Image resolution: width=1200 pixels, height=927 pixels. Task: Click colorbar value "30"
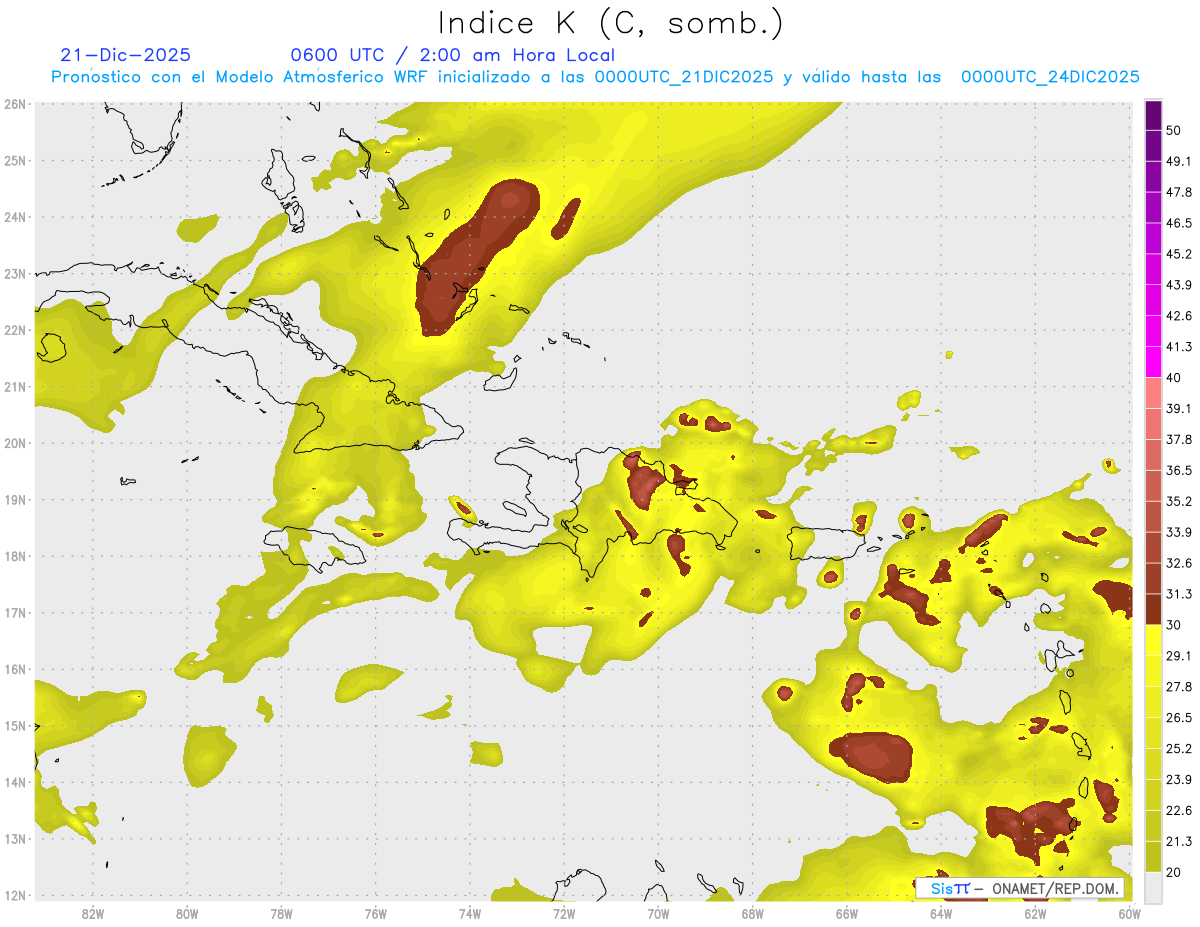pyautogui.click(x=1174, y=625)
